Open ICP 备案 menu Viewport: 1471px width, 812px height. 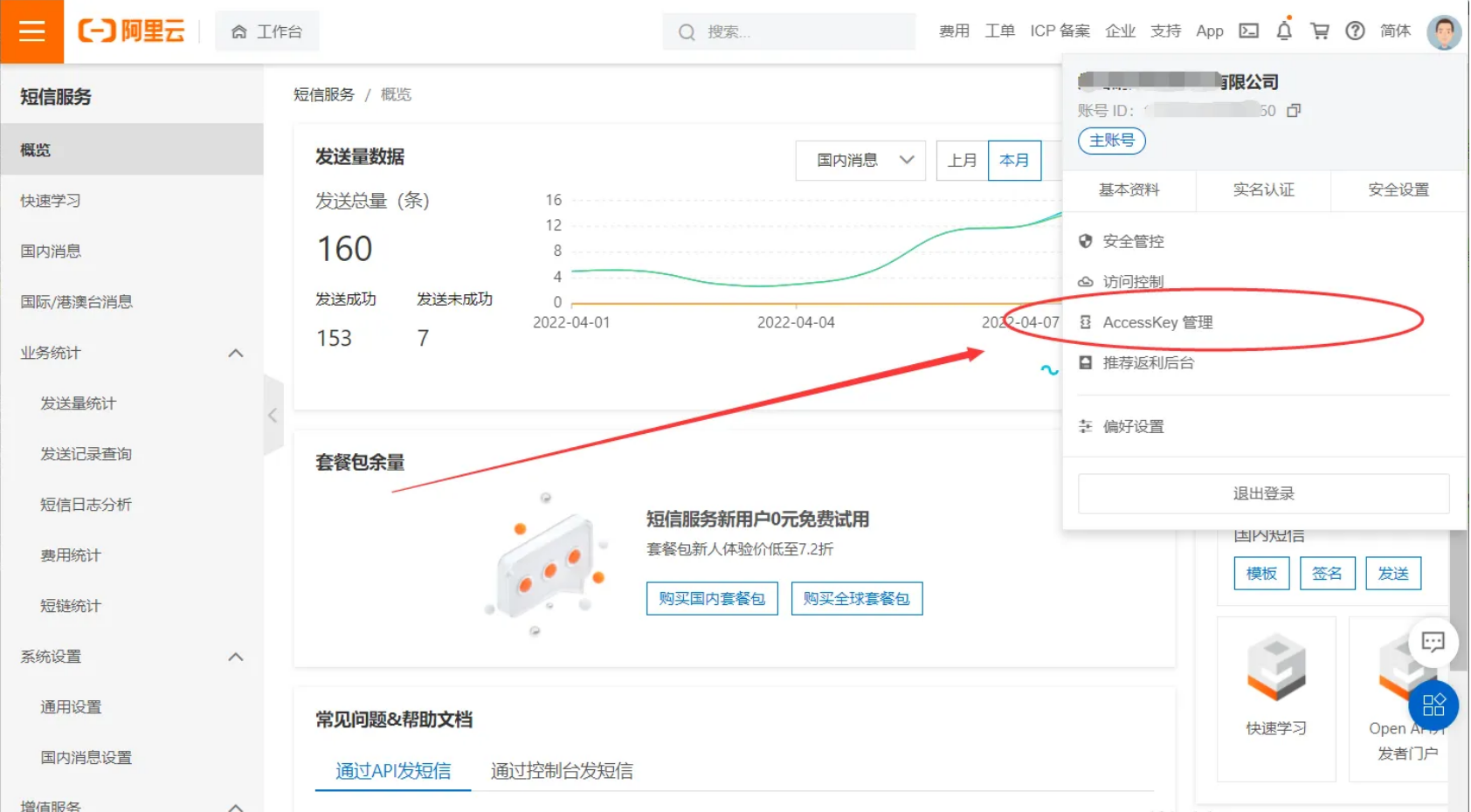tap(1060, 31)
